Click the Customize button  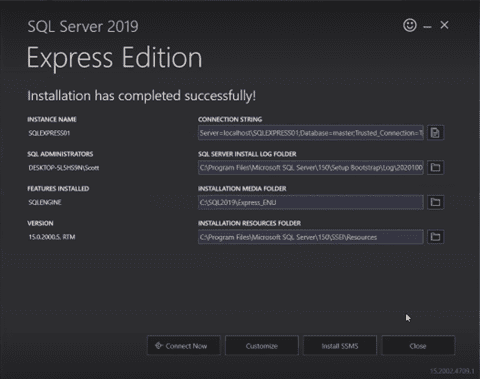tap(262, 346)
